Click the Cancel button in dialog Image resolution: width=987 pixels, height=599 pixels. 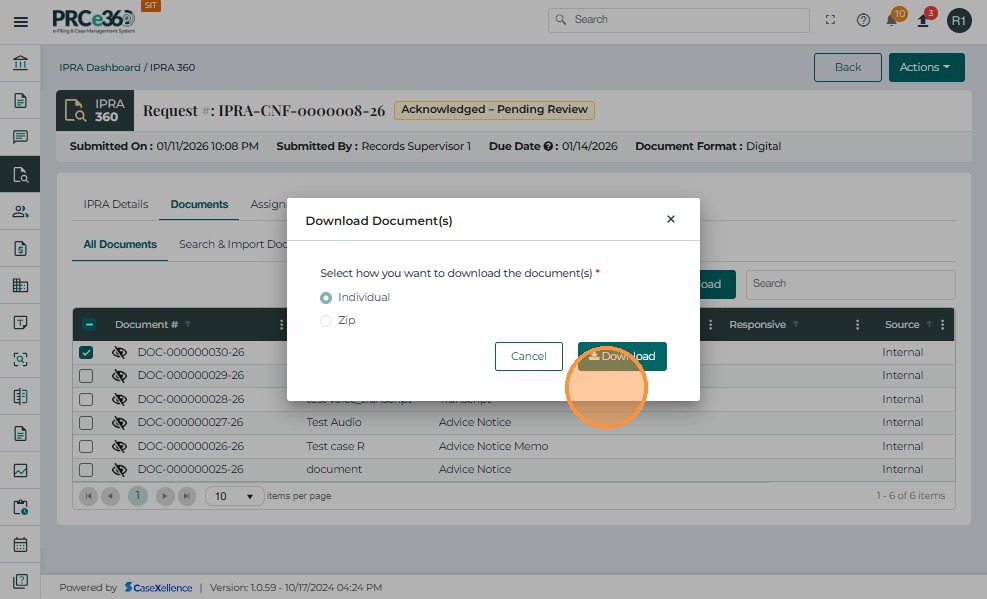[529, 356]
